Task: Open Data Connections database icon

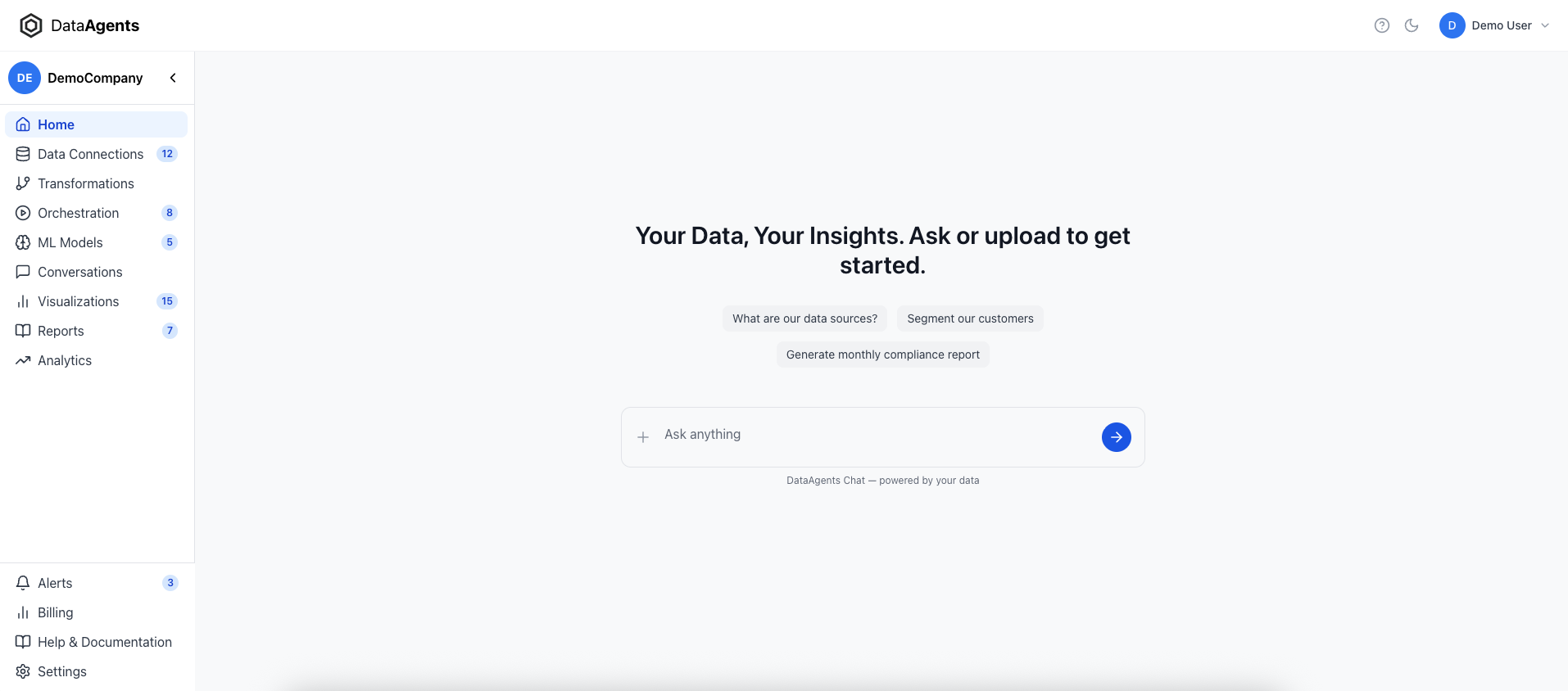Action: coord(23,154)
